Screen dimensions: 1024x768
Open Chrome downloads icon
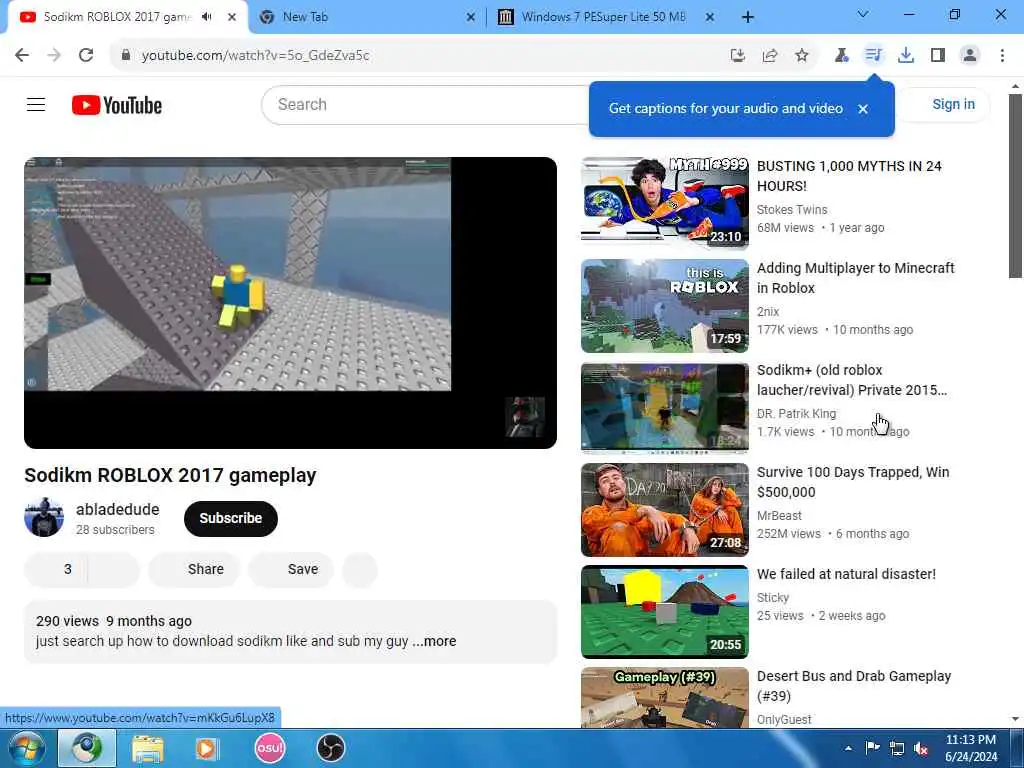click(906, 56)
